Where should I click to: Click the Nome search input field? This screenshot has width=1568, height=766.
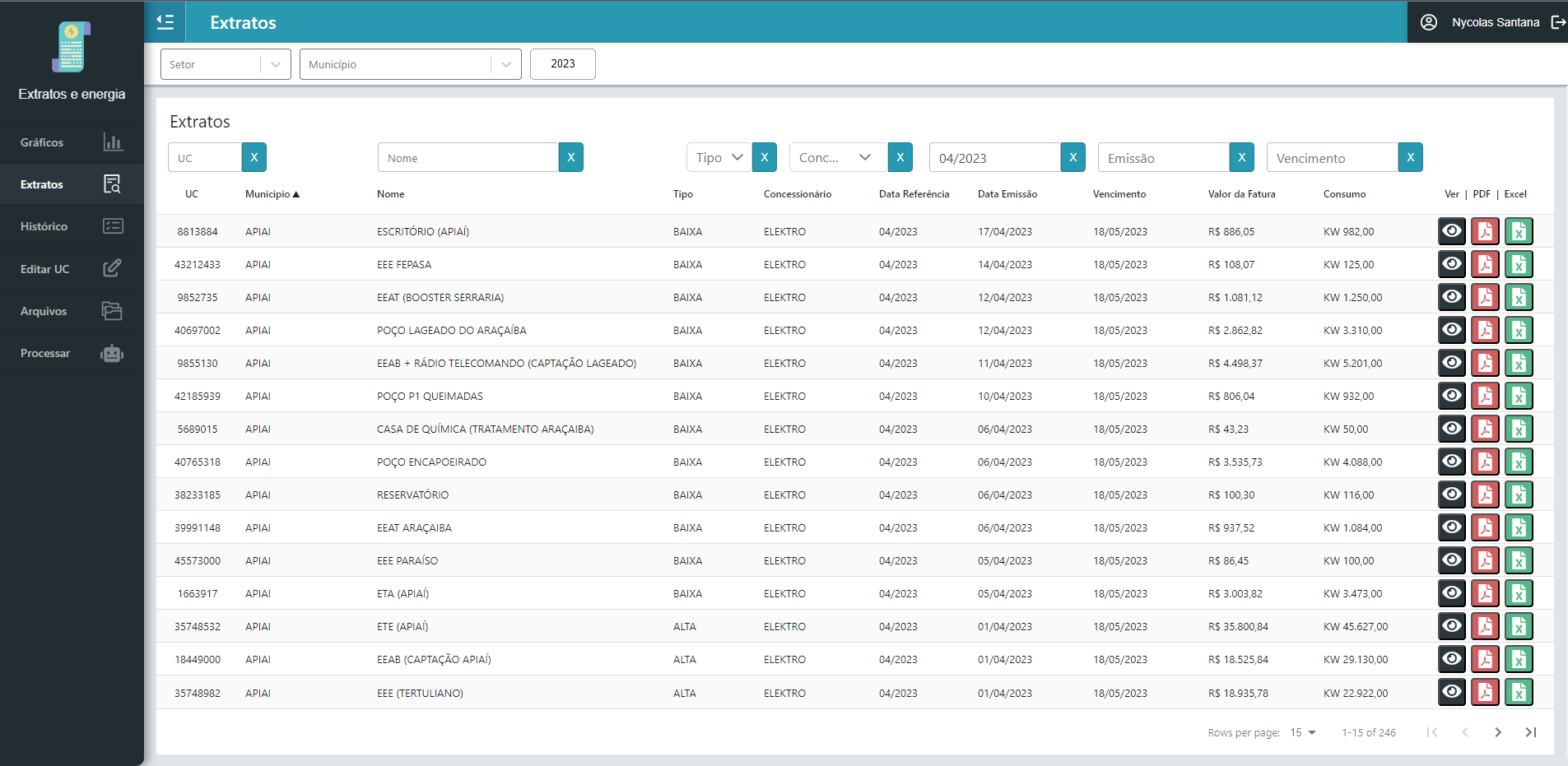click(x=468, y=157)
